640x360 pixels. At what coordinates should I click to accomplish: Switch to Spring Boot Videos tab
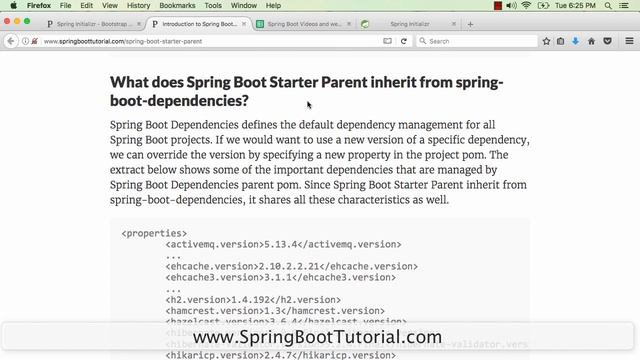click(303, 24)
